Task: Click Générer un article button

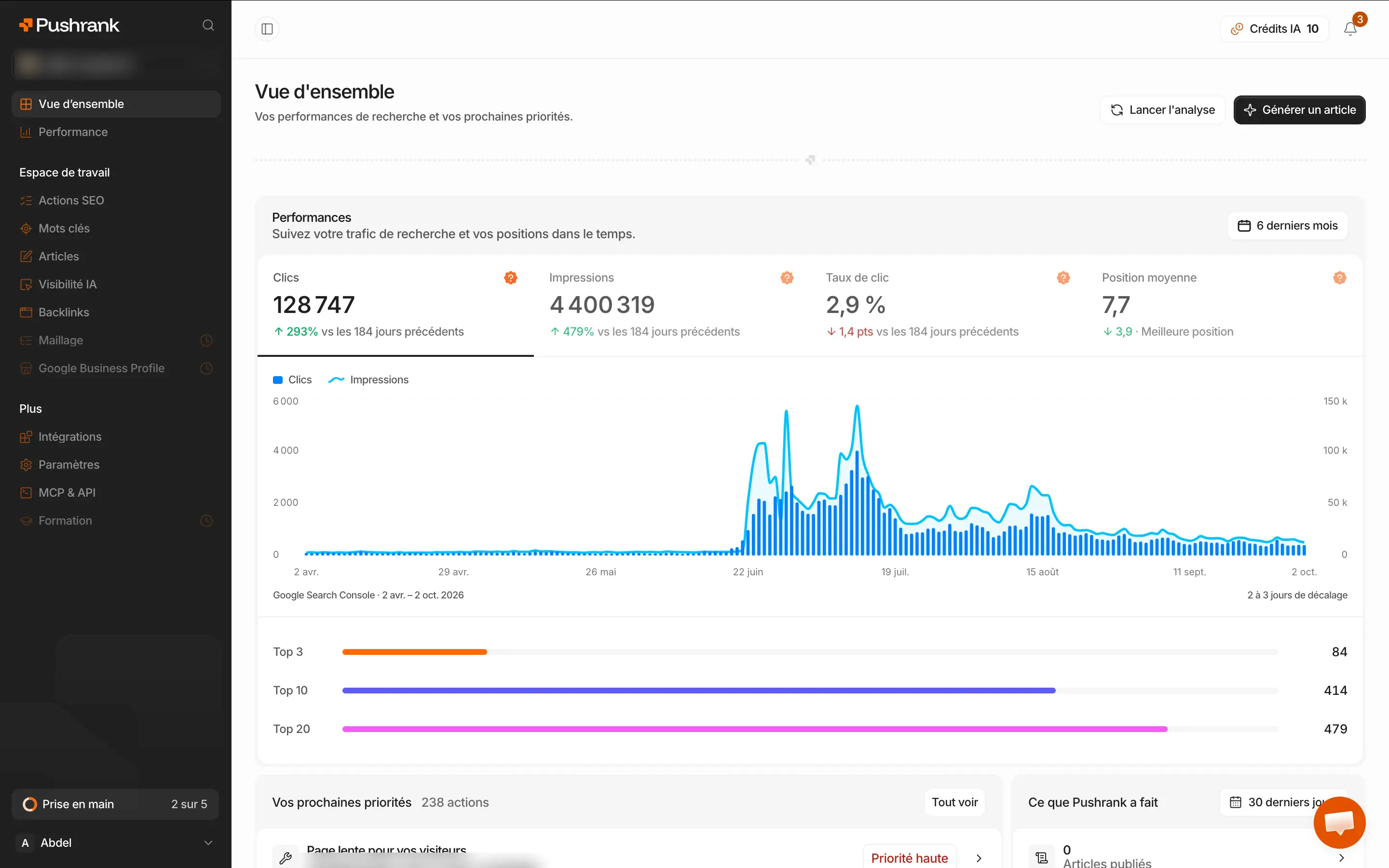Action: click(x=1299, y=109)
